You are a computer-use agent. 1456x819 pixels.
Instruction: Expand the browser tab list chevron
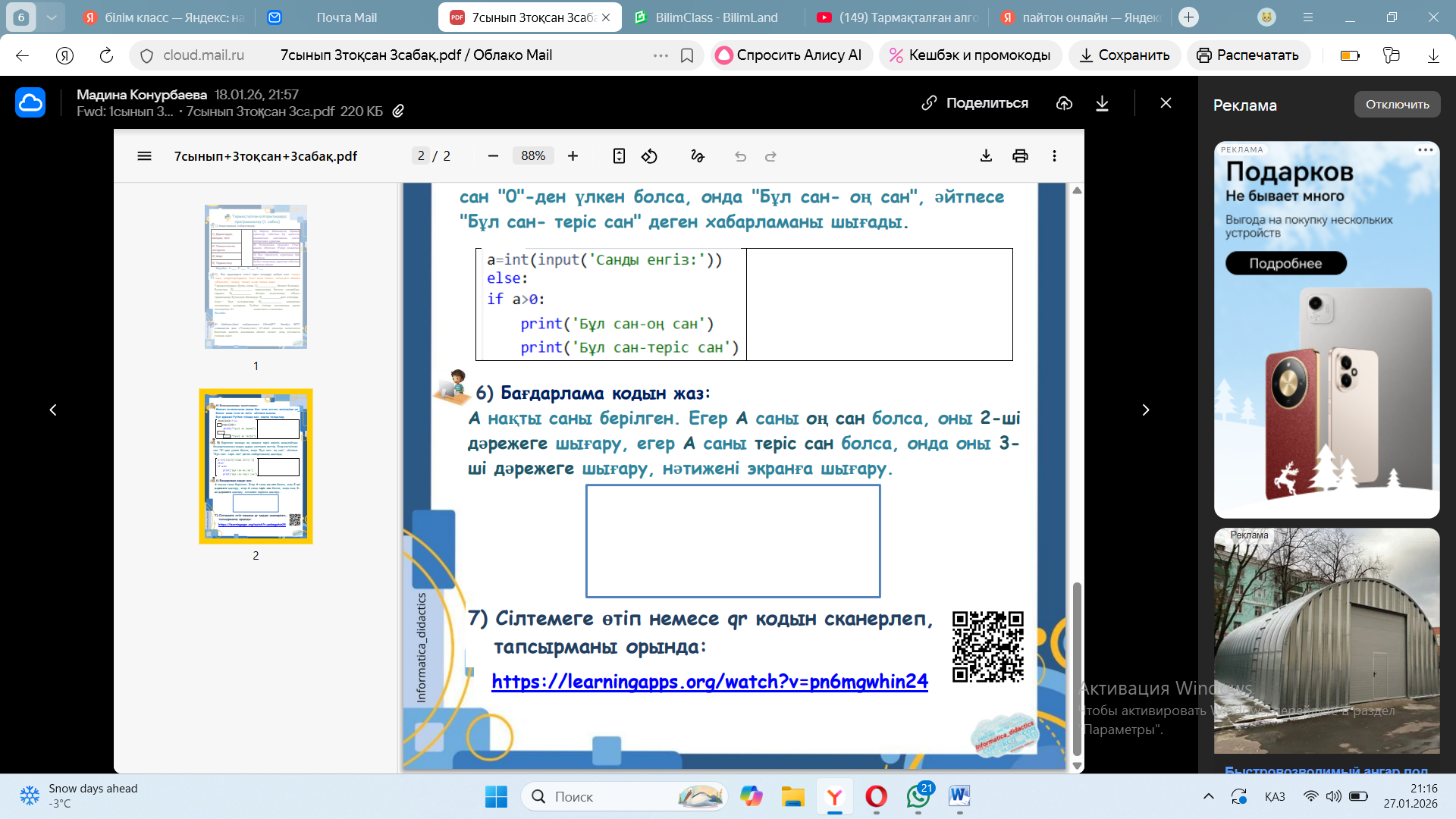click(x=51, y=17)
